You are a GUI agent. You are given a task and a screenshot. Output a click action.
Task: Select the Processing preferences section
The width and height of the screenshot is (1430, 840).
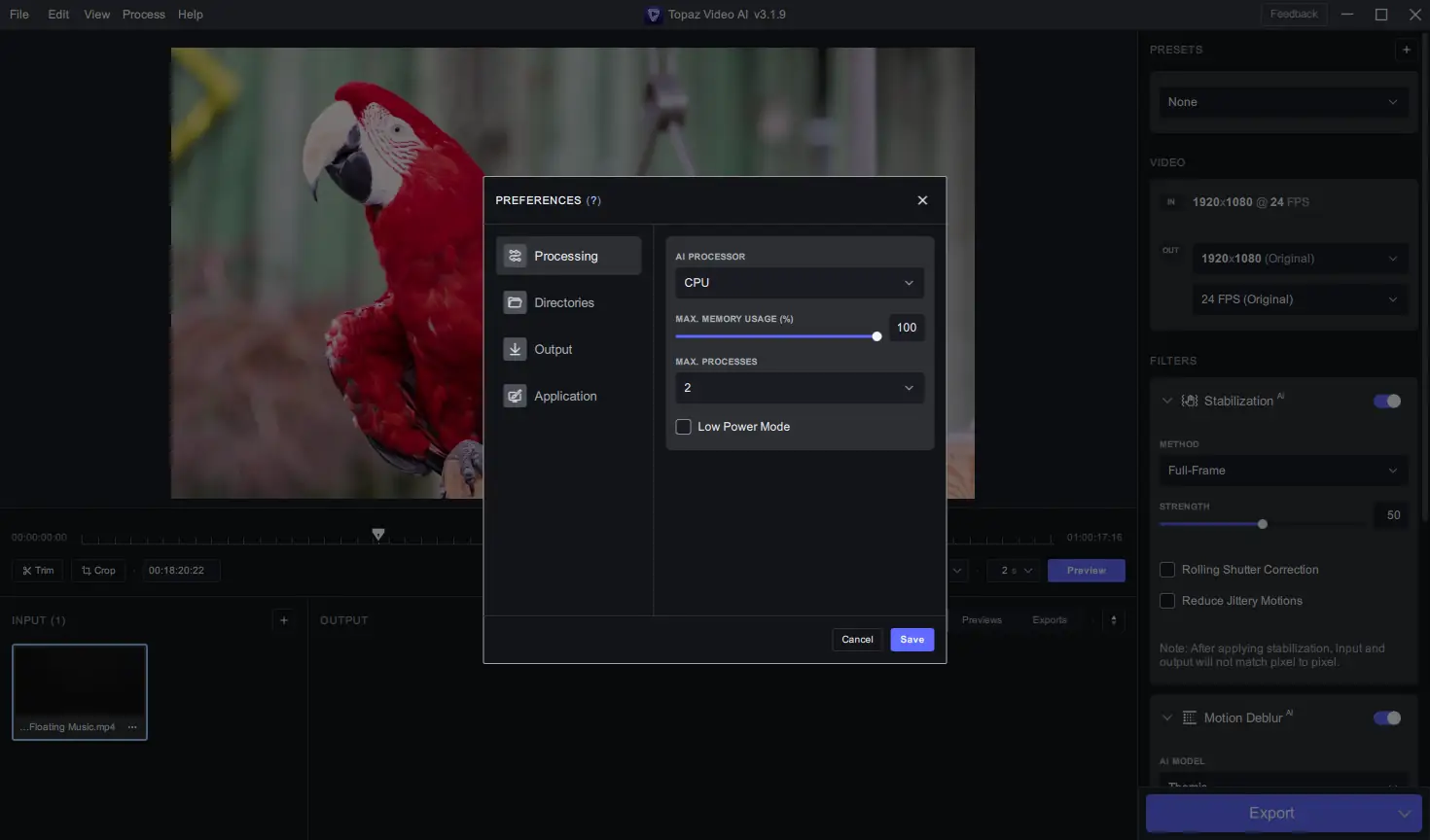(569, 256)
